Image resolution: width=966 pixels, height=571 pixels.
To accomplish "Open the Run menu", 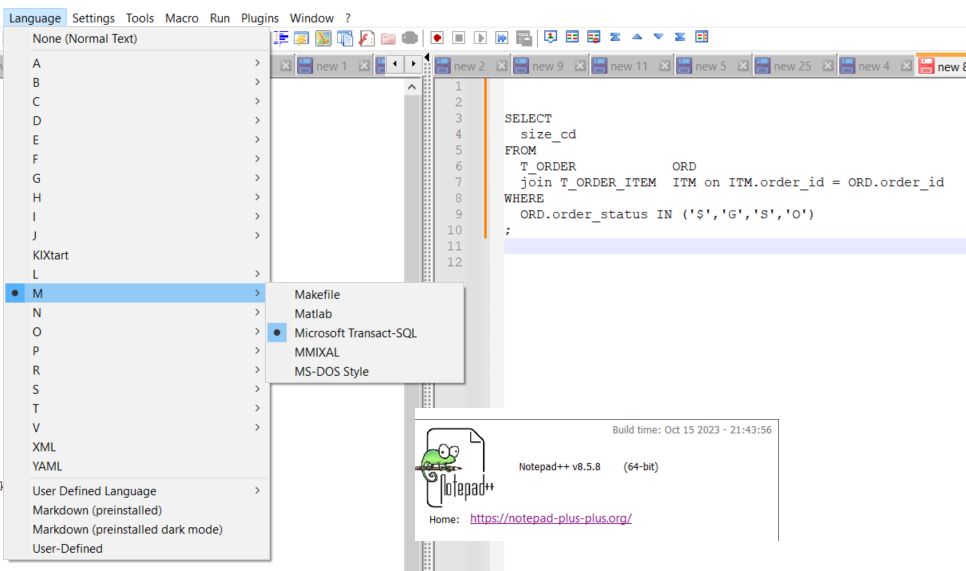I will click(x=220, y=18).
